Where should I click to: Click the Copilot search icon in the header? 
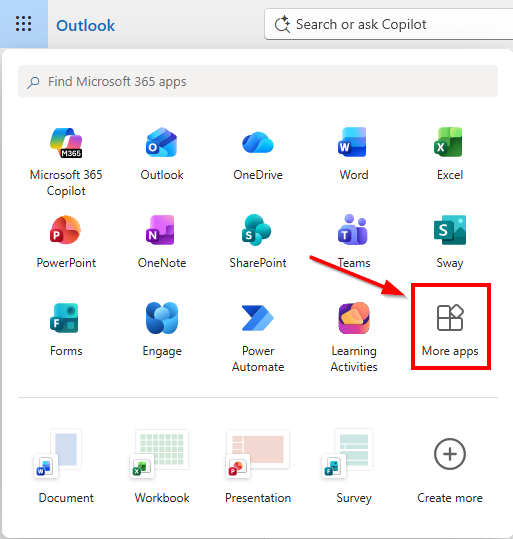283,24
